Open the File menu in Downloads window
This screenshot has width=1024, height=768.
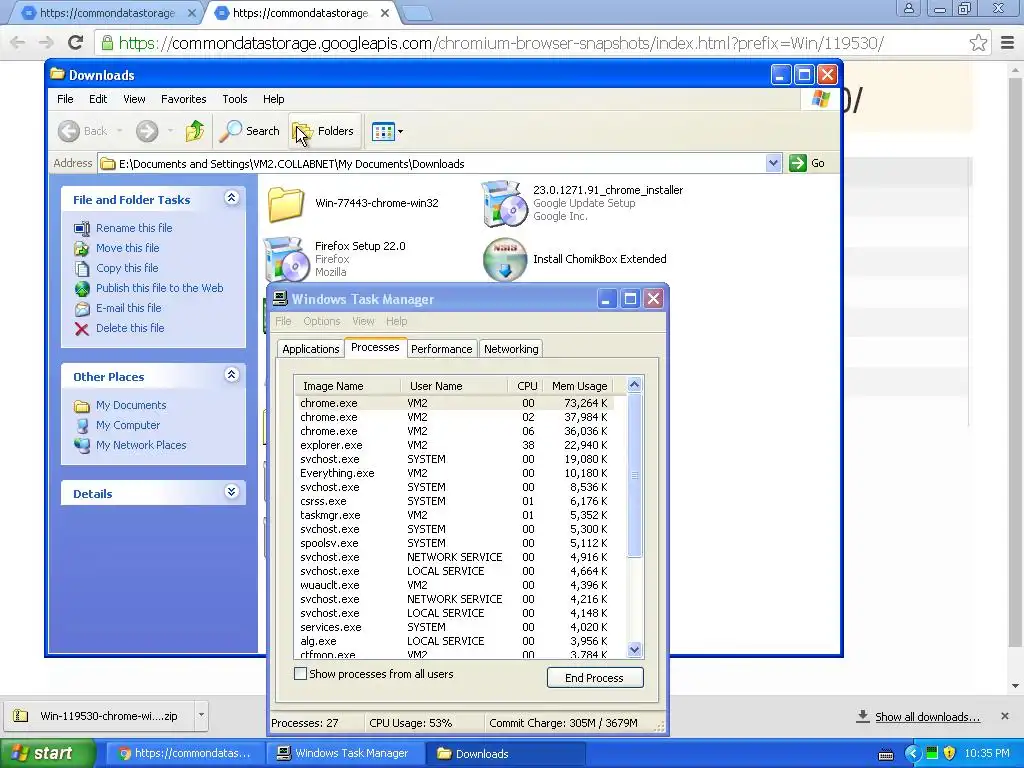point(65,99)
